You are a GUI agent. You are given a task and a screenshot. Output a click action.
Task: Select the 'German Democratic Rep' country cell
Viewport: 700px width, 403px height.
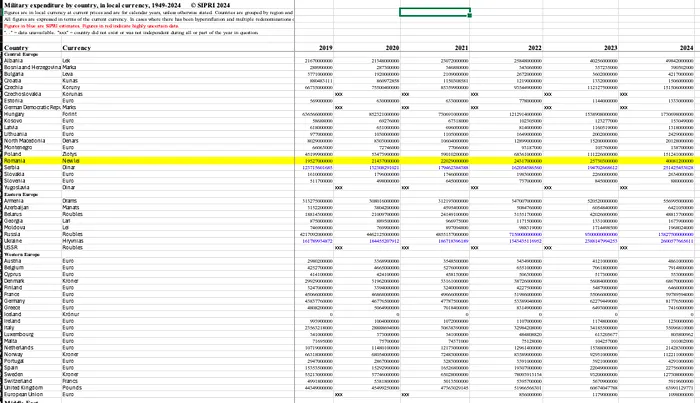32,108
